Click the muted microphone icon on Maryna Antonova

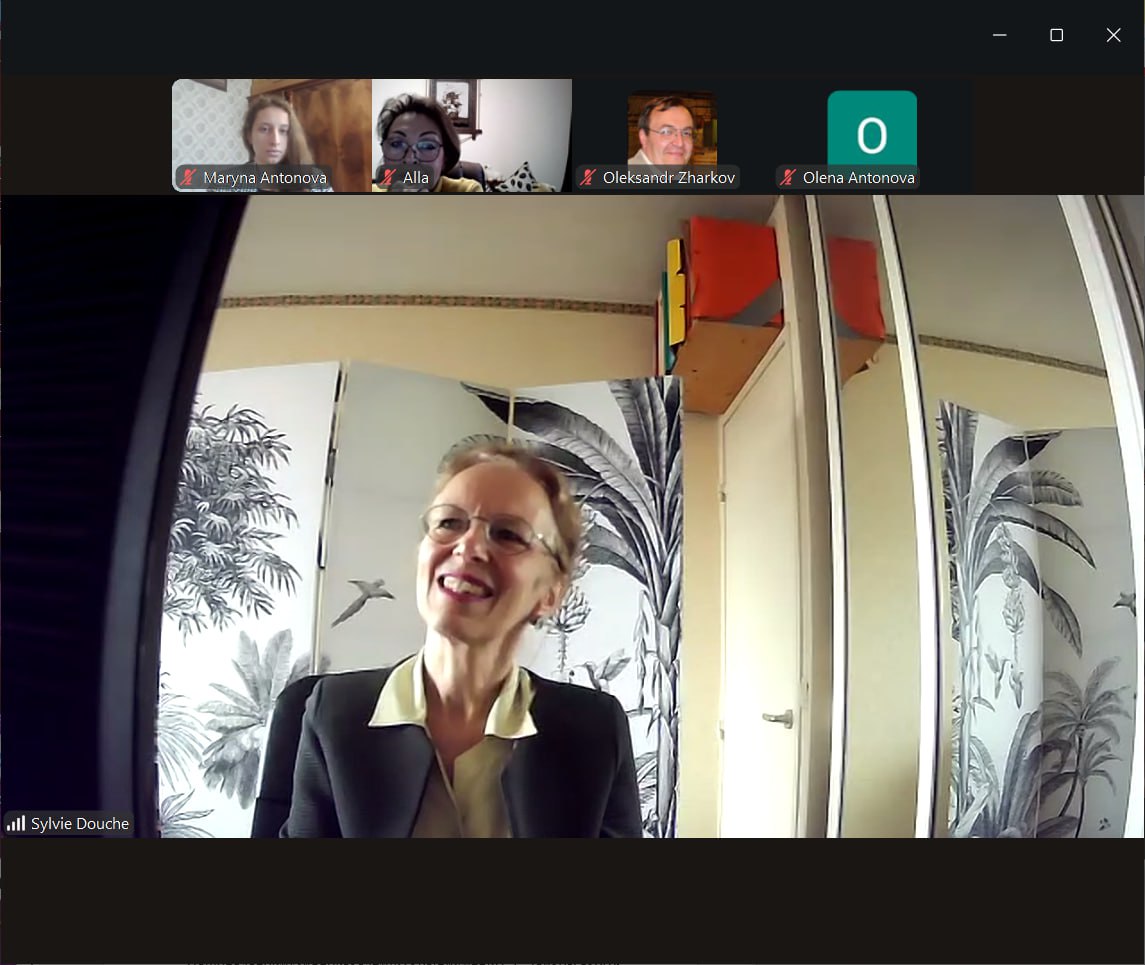187,178
